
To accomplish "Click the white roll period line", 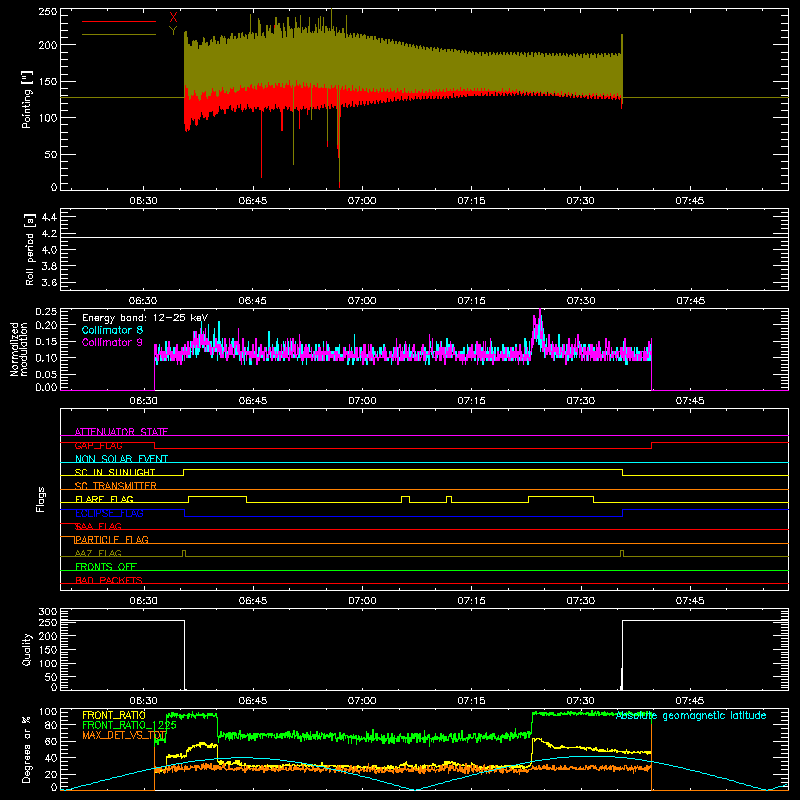I will click(x=424, y=237).
